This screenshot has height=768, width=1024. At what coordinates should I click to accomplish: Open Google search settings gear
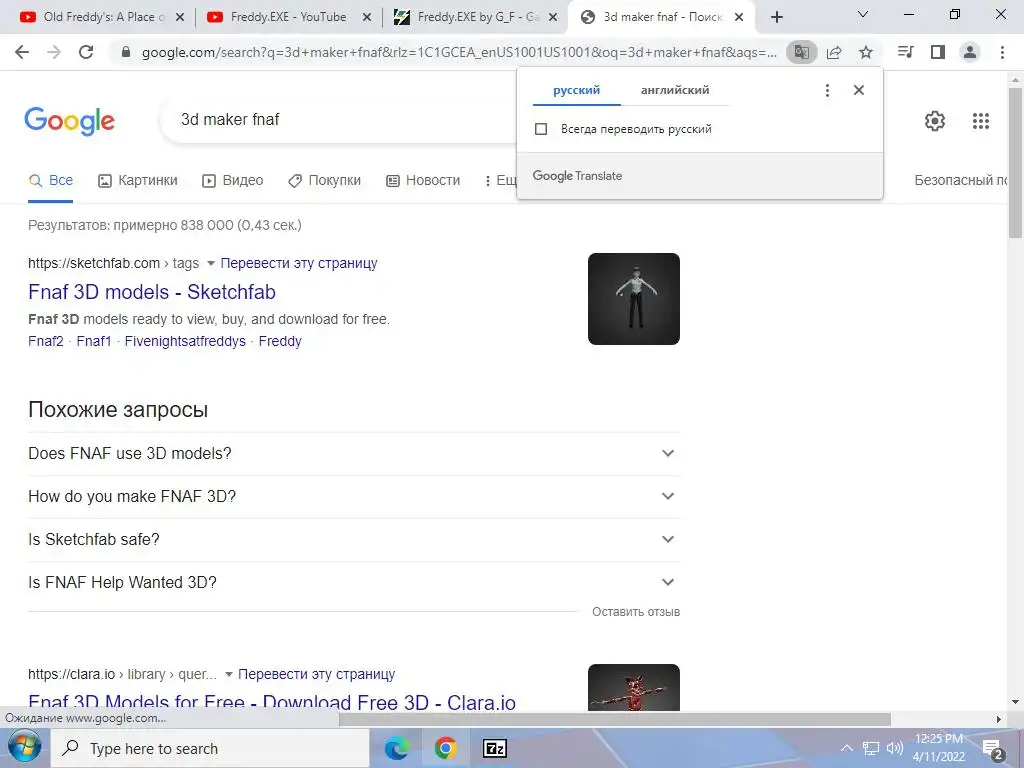coord(935,121)
